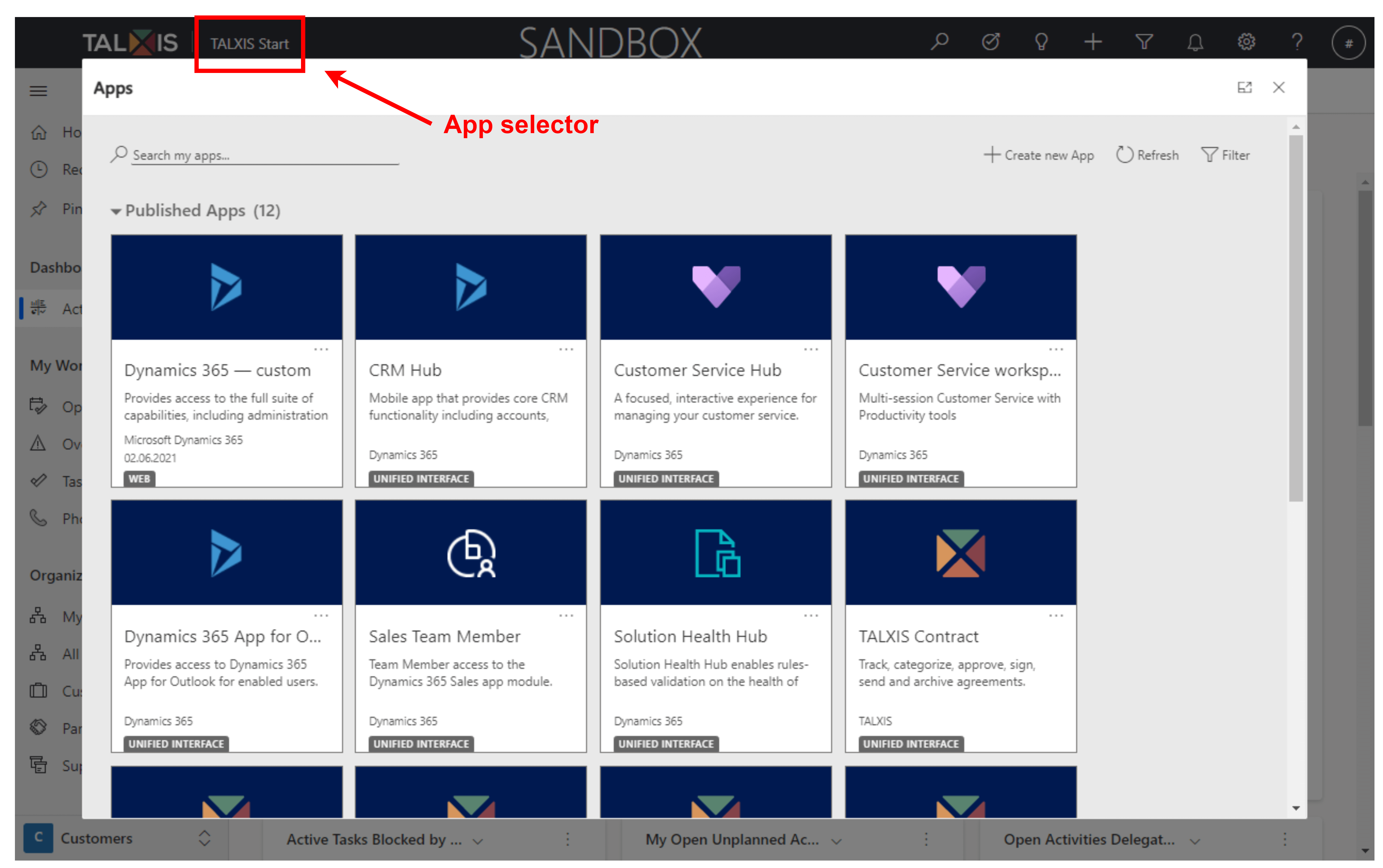Click the lightbulb assistant icon

1041,42
